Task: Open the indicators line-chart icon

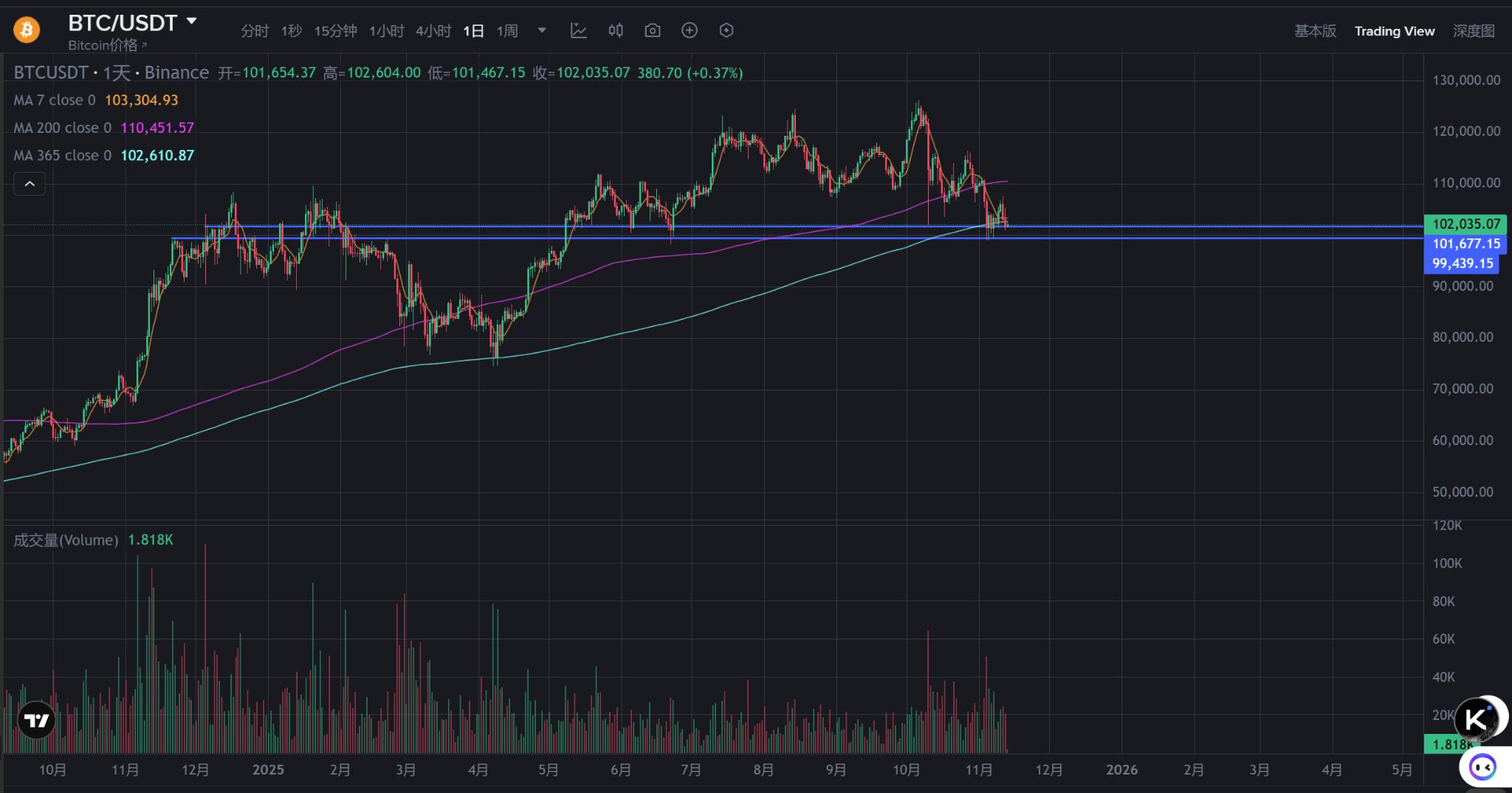Action: click(579, 30)
